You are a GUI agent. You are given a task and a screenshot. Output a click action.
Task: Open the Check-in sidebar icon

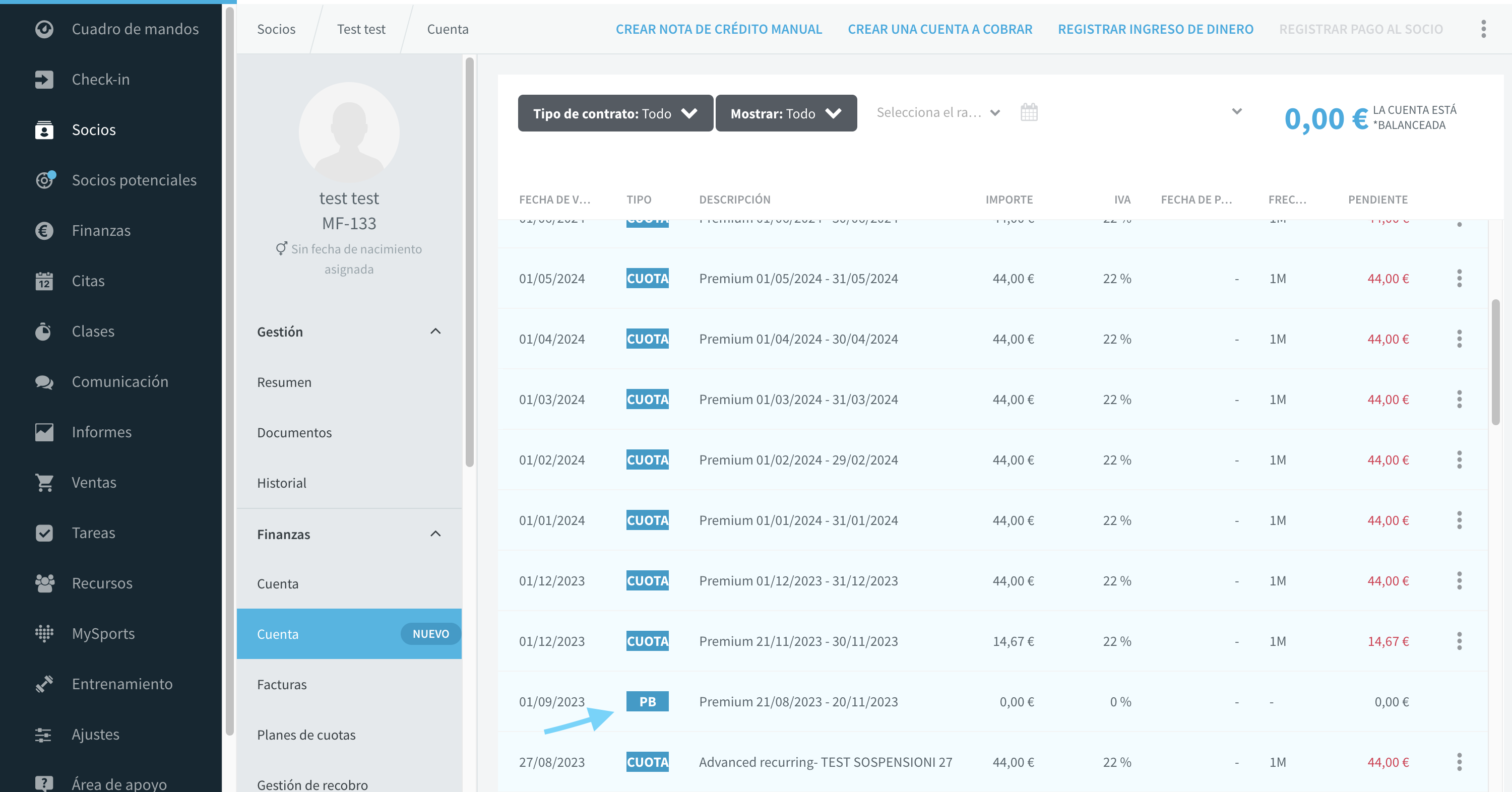[x=44, y=79]
